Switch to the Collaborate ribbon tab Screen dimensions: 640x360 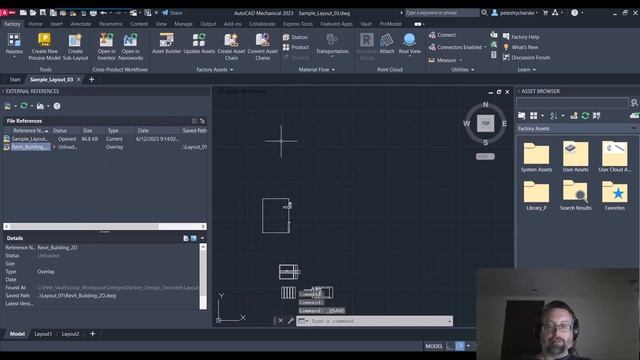click(x=262, y=24)
